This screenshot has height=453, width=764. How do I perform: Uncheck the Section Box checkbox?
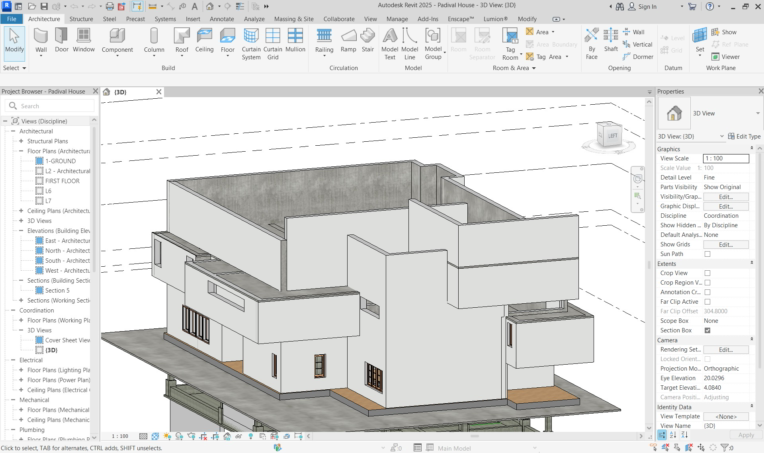707,330
